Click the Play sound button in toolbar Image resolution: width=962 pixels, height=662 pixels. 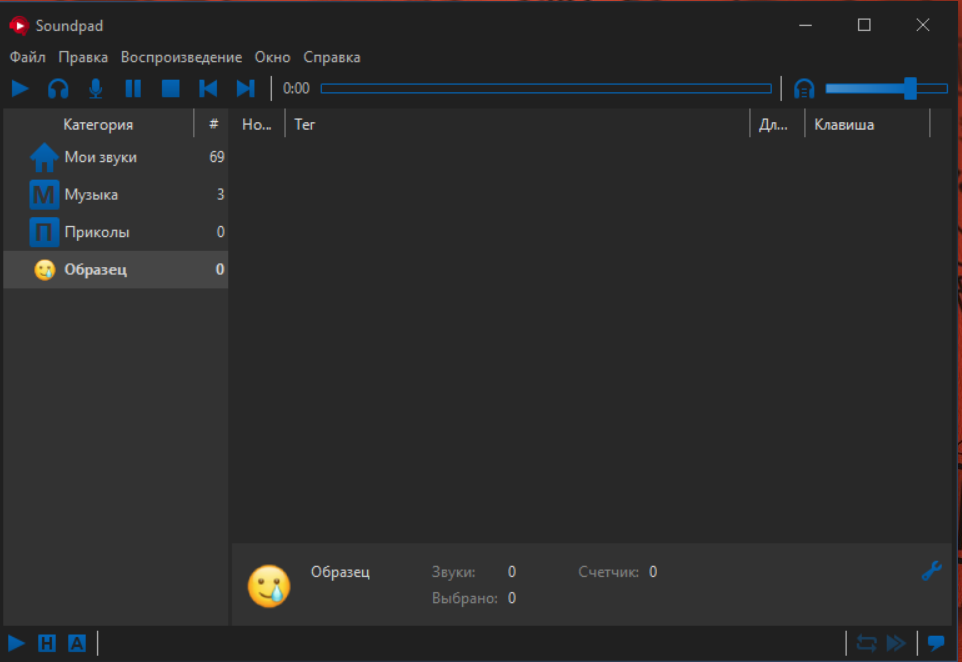click(20, 88)
